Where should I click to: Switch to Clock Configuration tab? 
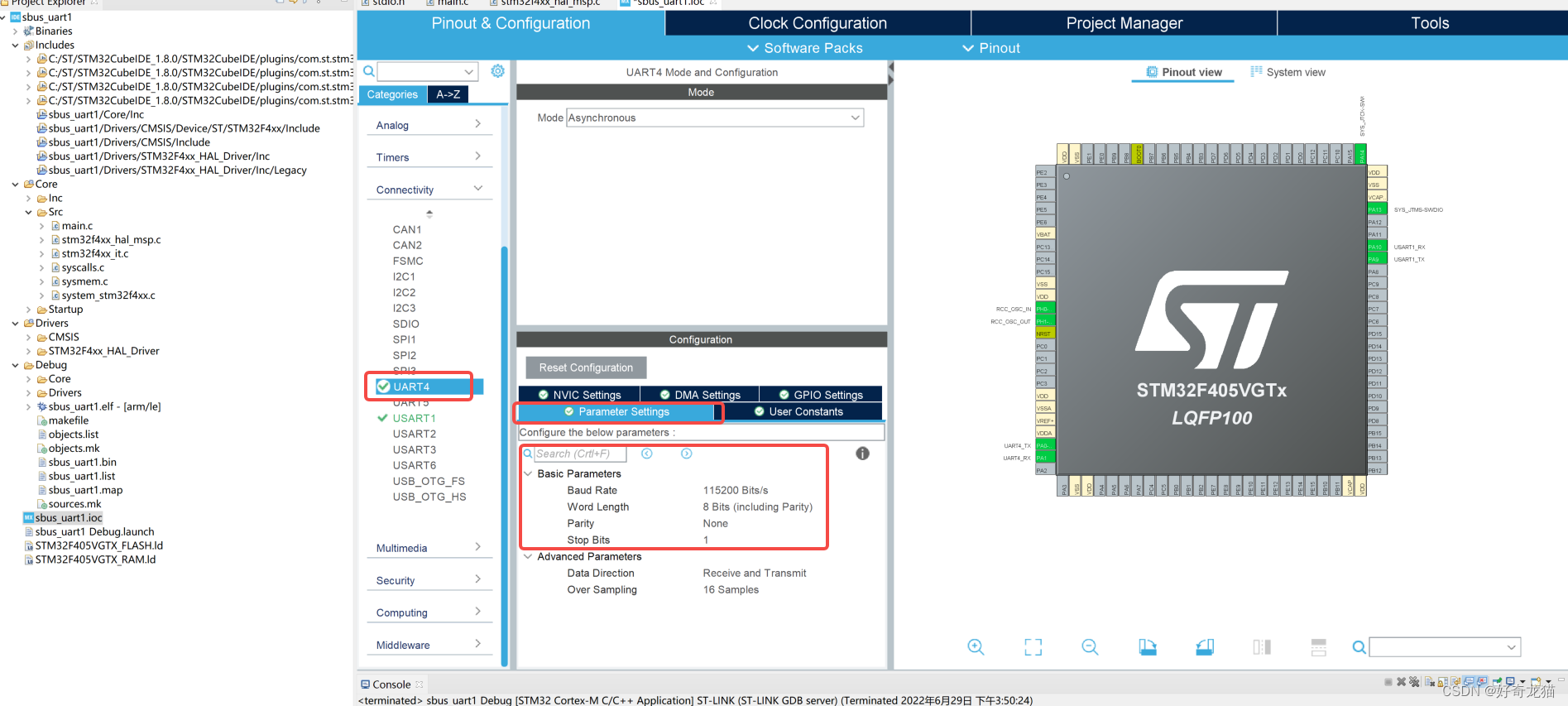click(818, 23)
